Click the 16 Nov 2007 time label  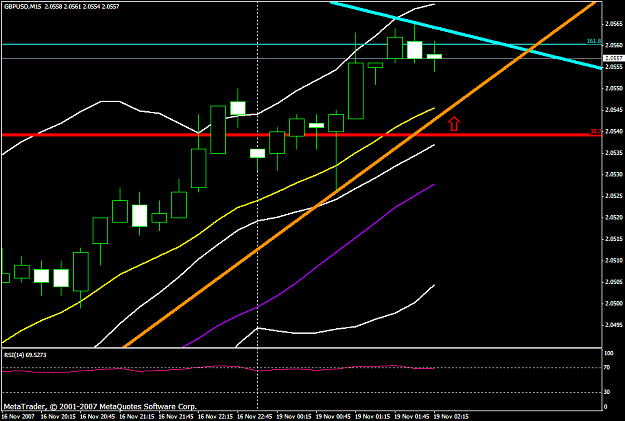point(18,417)
